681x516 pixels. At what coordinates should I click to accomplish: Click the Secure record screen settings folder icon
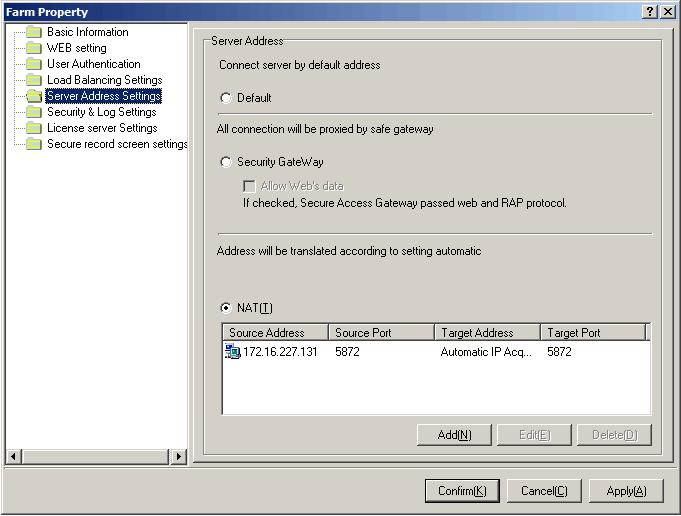click(34, 144)
